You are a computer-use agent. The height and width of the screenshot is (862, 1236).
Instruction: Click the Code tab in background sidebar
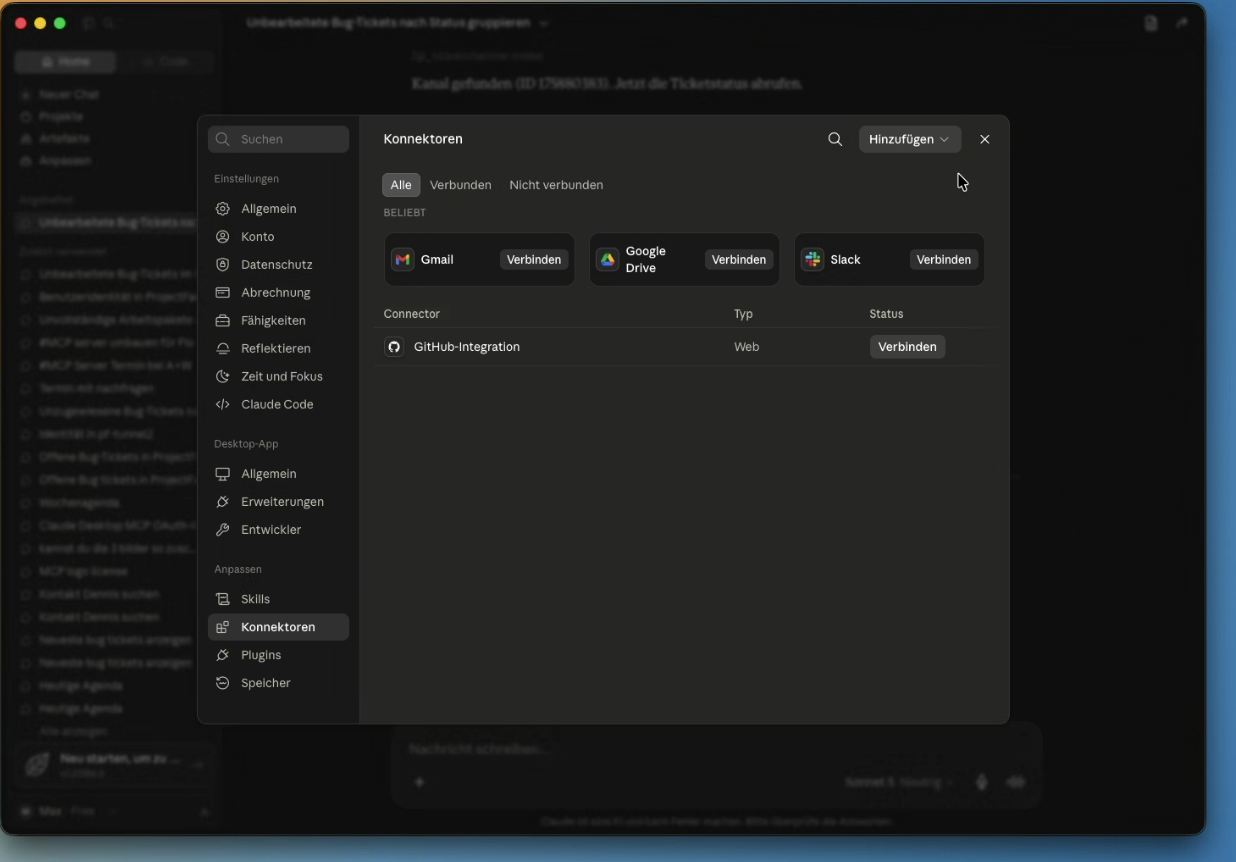(165, 62)
